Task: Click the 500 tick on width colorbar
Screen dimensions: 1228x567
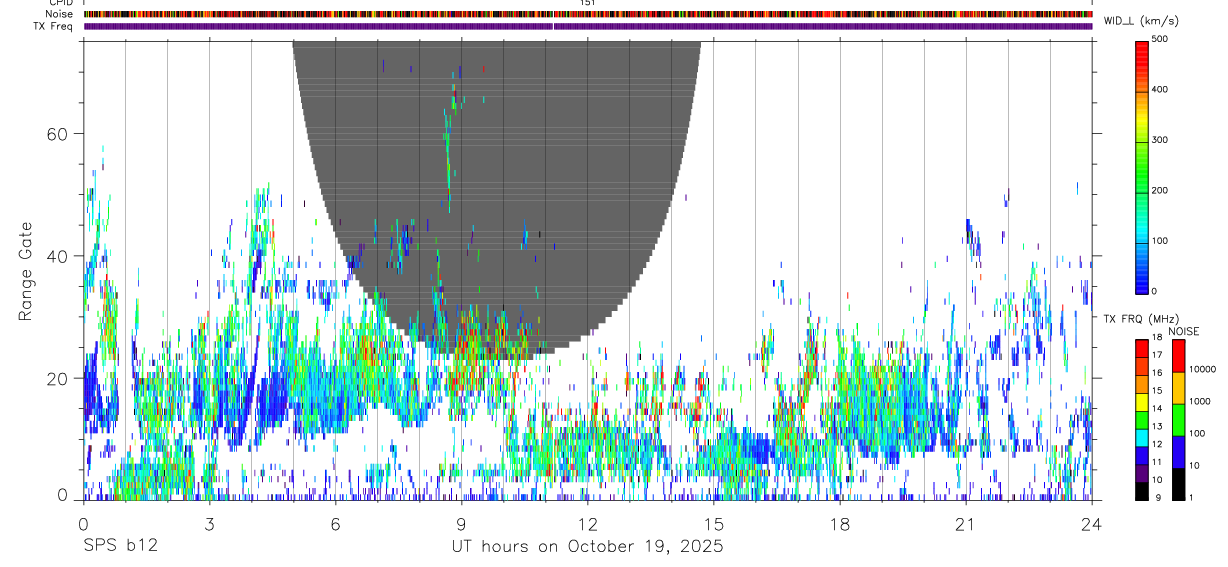Action: [1161, 40]
